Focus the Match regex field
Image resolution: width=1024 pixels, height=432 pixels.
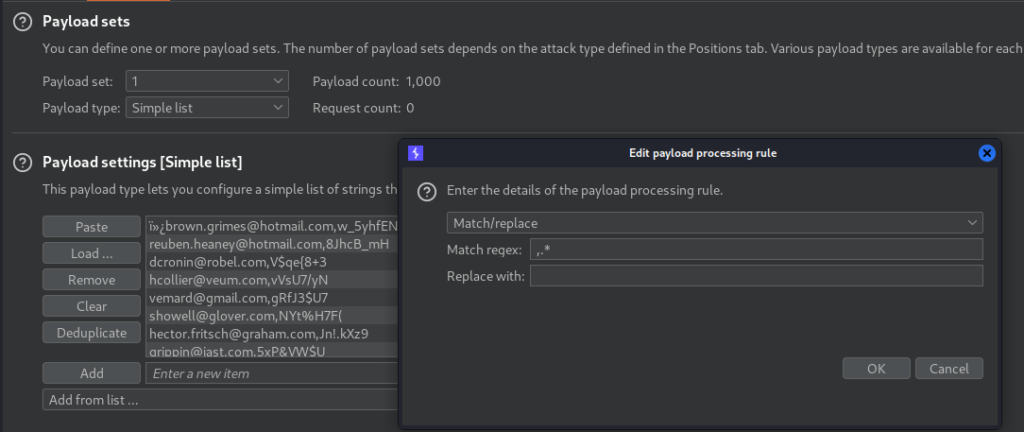(756, 249)
